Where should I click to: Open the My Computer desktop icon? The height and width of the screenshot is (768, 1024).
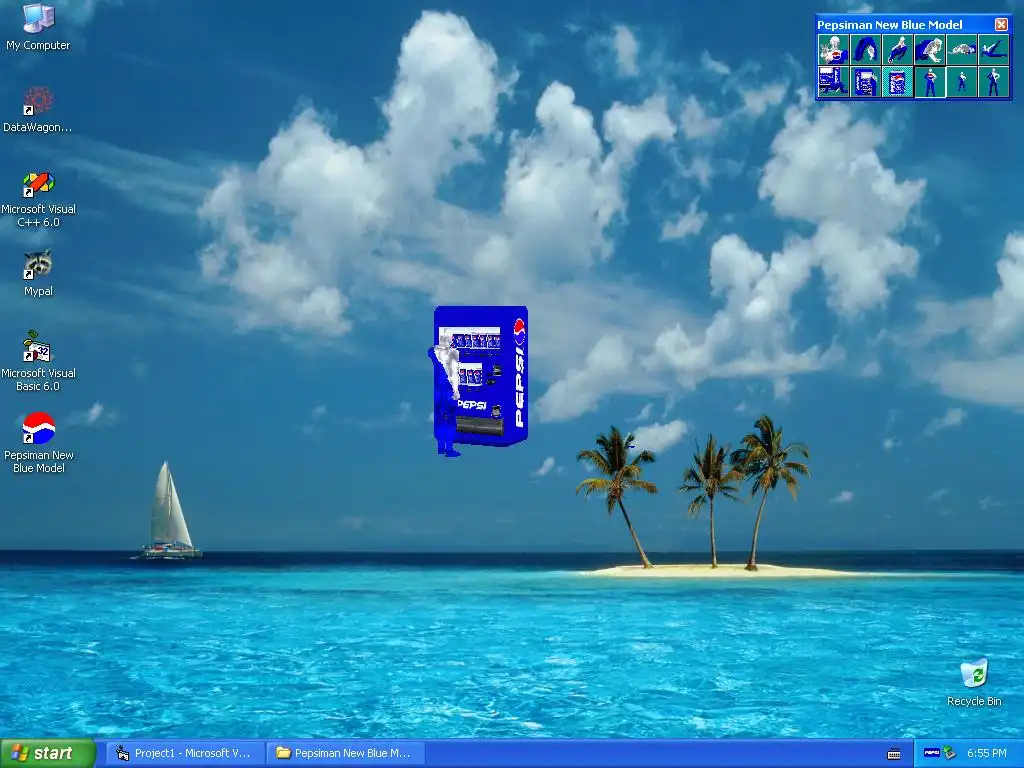tap(38, 27)
